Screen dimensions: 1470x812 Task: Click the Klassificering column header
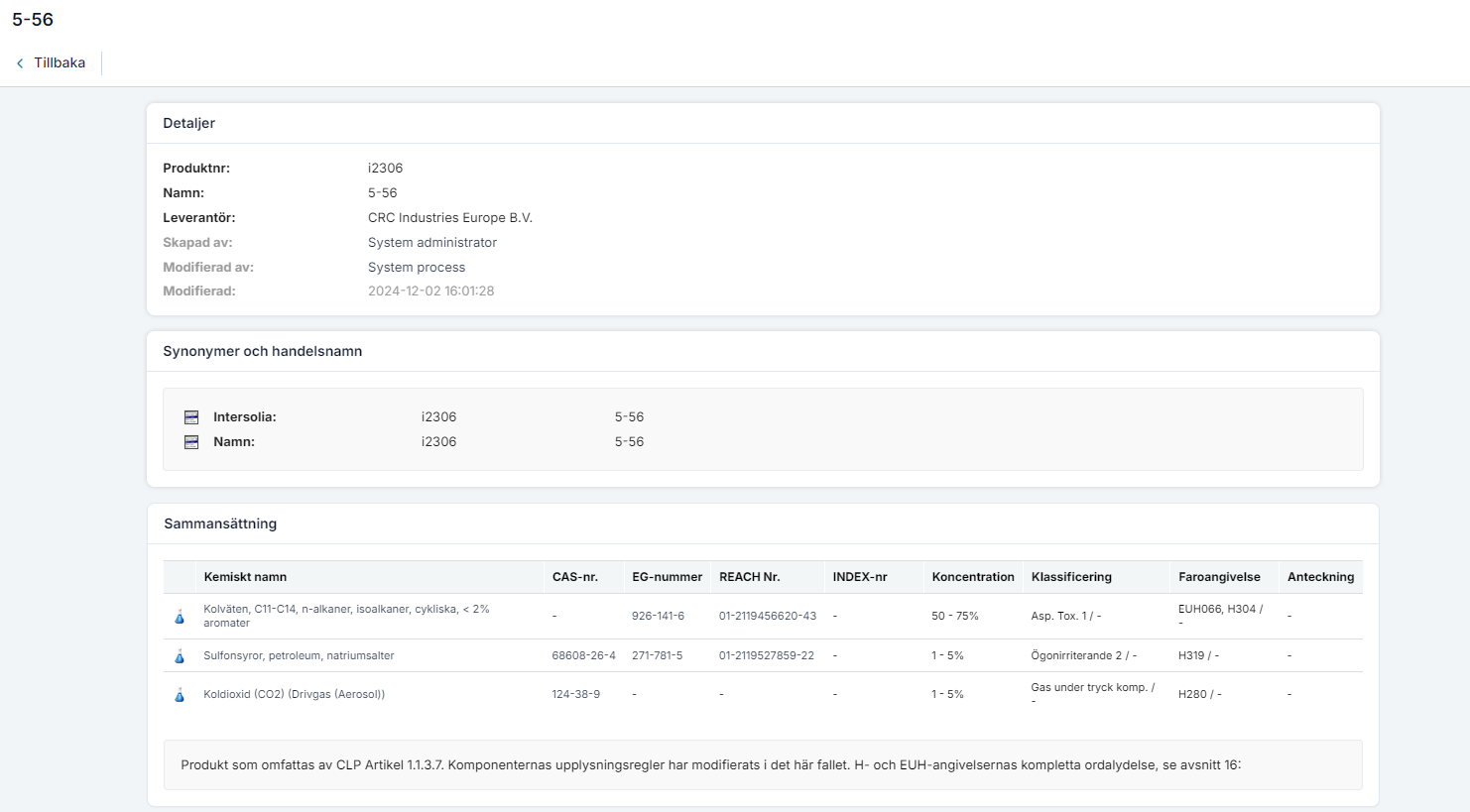click(1071, 577)
